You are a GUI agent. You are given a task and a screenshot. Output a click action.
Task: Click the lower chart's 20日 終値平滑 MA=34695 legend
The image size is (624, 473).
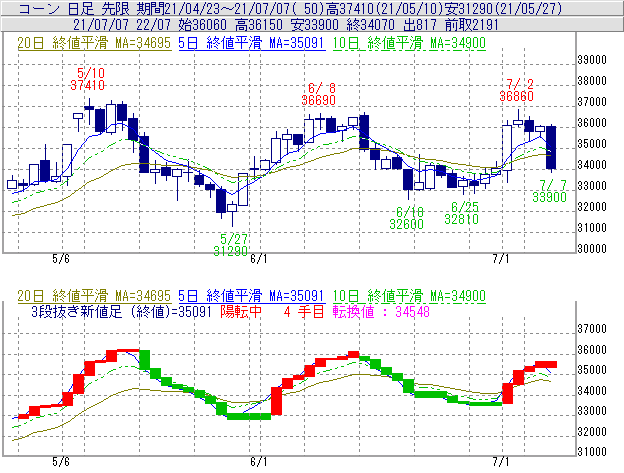[94, 296]
